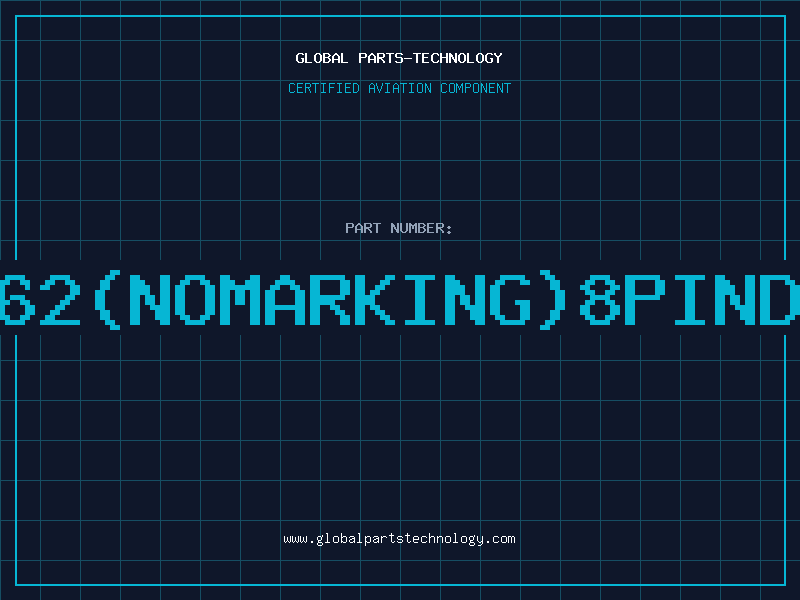Click the word NUMBER: in the label

tap(421, 228)
